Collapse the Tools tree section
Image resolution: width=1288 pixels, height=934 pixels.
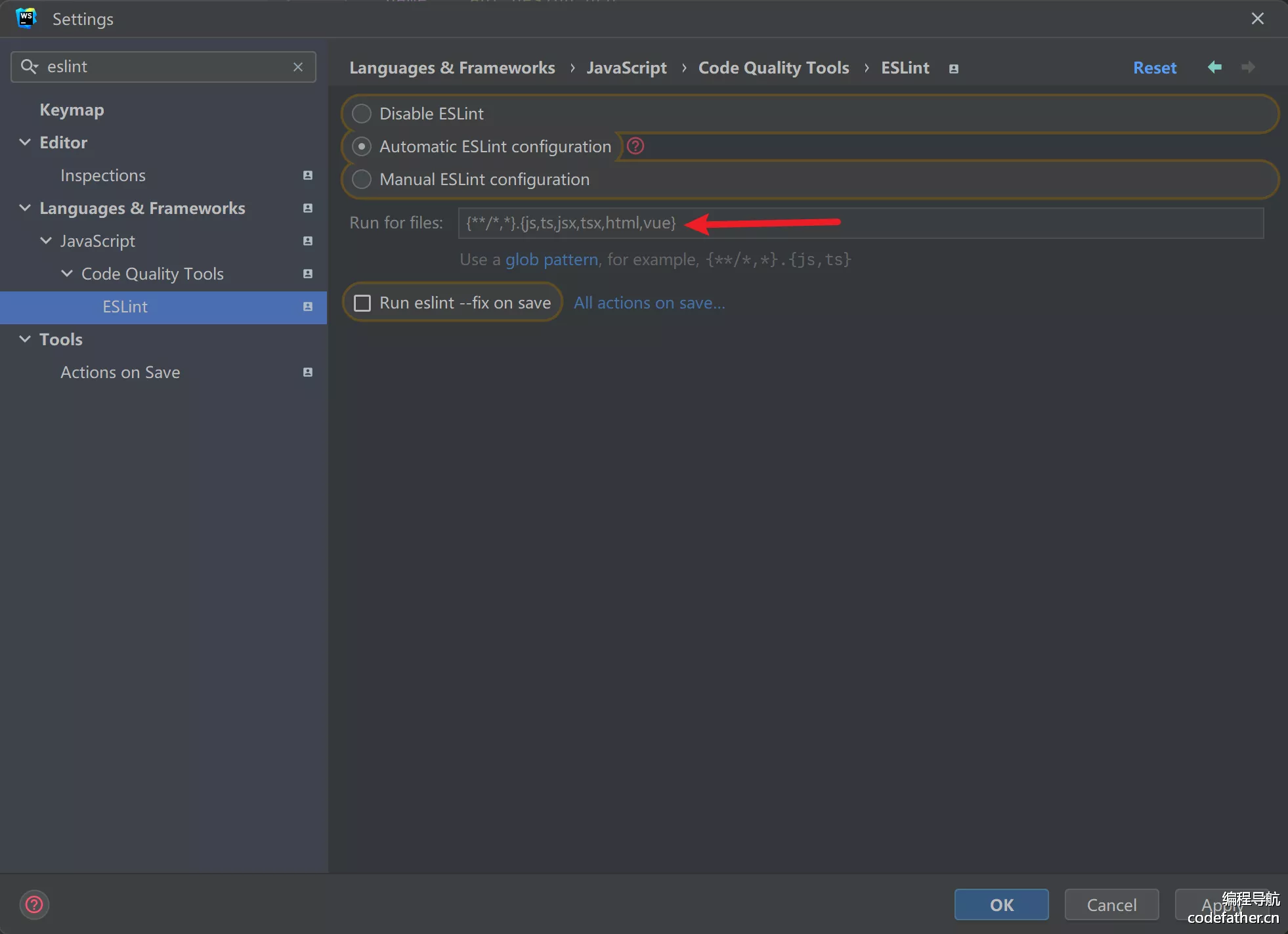click(x=25, y=339)
